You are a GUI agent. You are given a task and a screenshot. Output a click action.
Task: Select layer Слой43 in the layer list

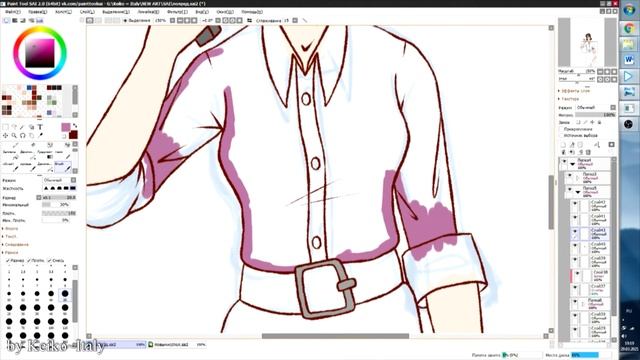590,233
